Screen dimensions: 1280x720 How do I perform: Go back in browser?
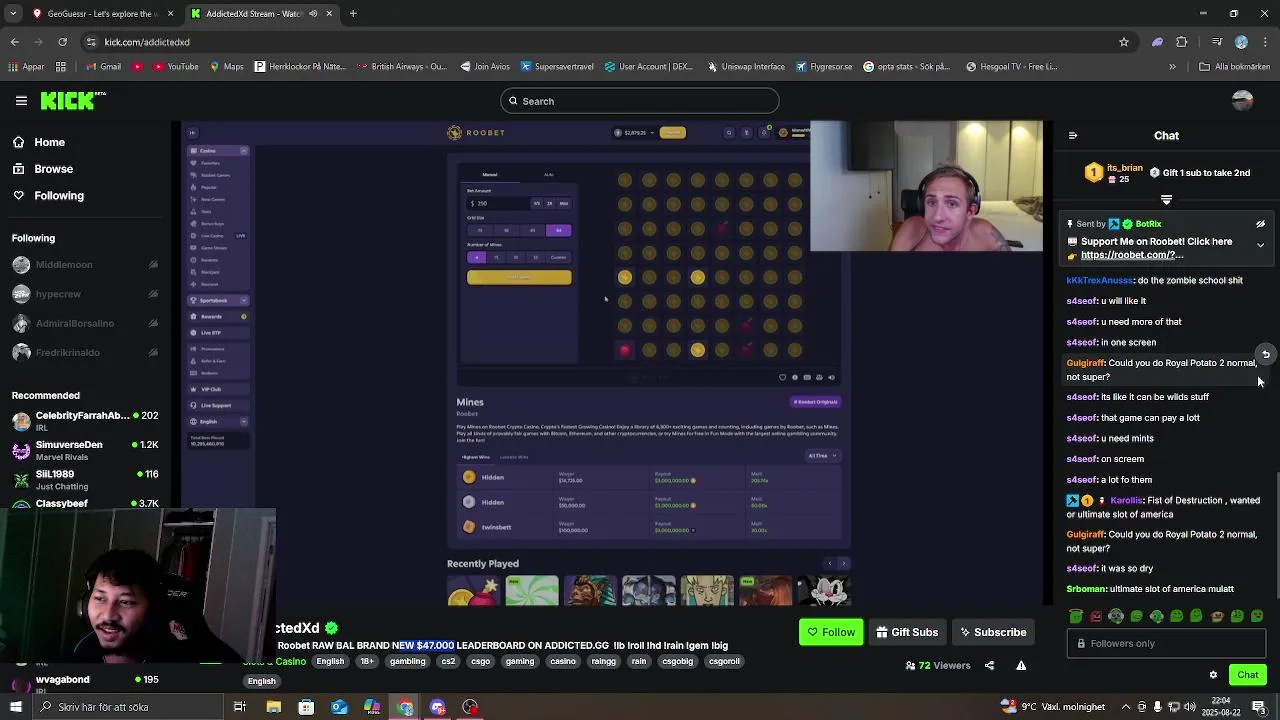point(14,42)
